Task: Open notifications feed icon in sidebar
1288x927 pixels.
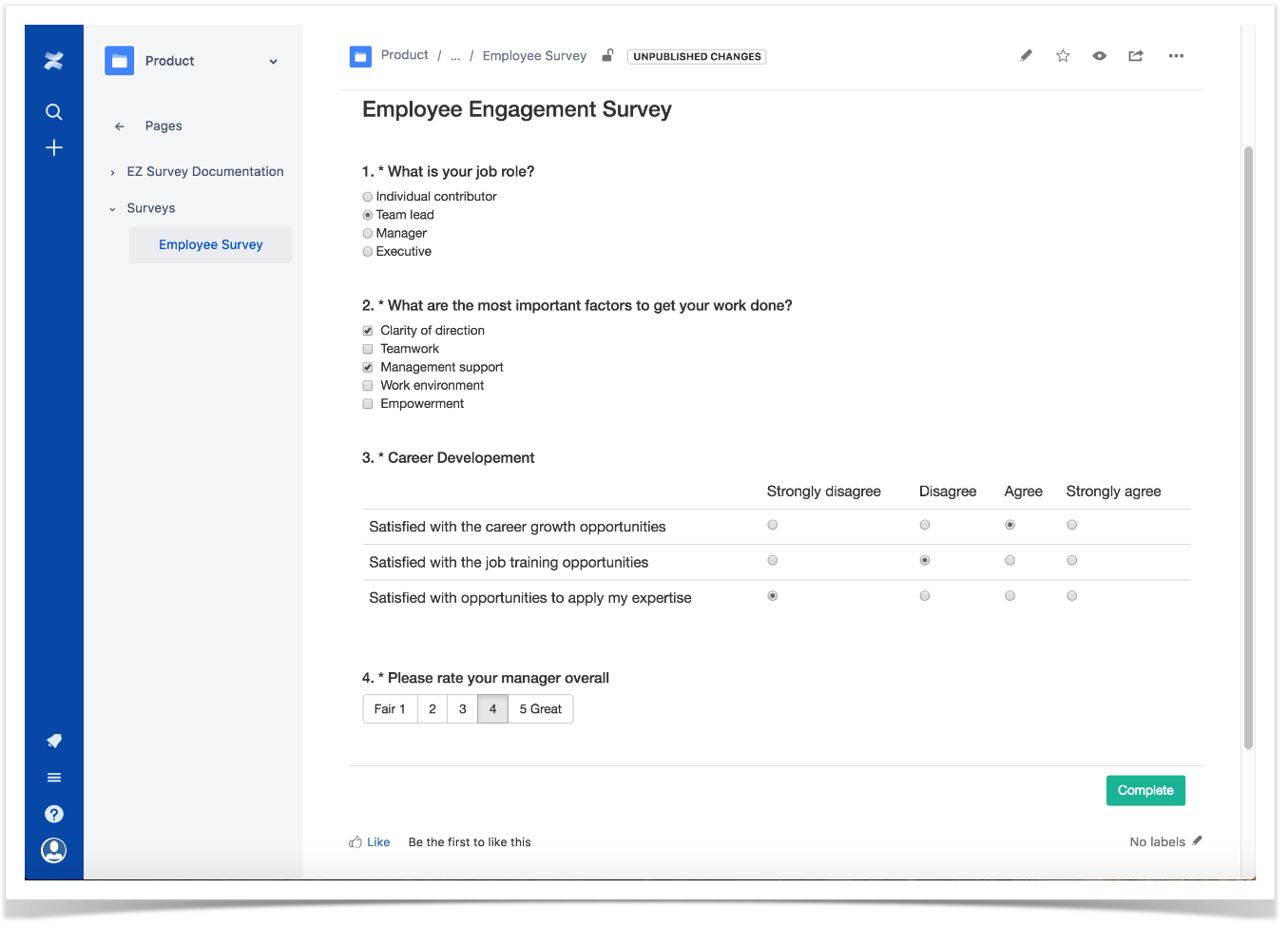Action: 54,741
